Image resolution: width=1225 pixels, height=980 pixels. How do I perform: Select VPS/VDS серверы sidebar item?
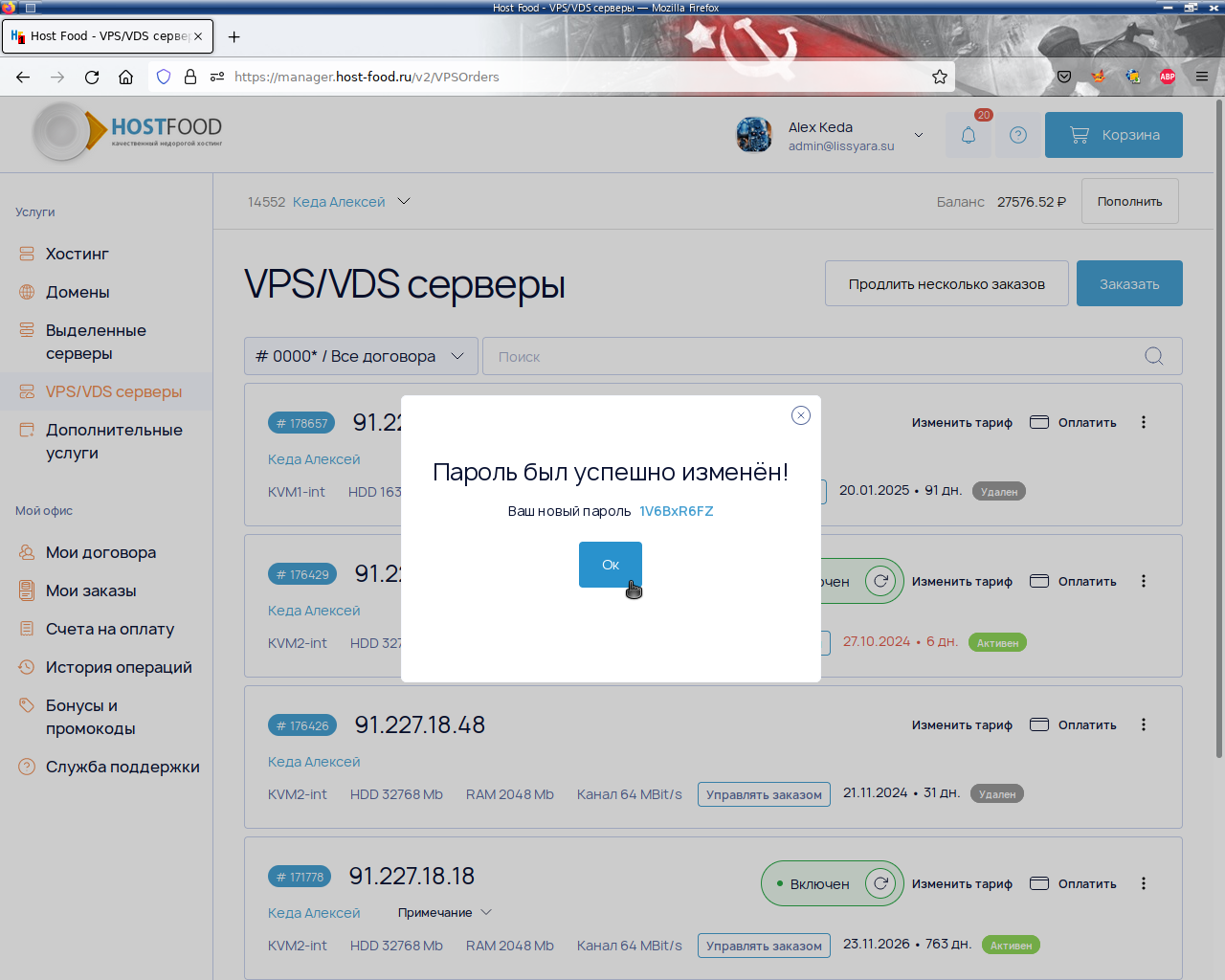pos(114,391)
